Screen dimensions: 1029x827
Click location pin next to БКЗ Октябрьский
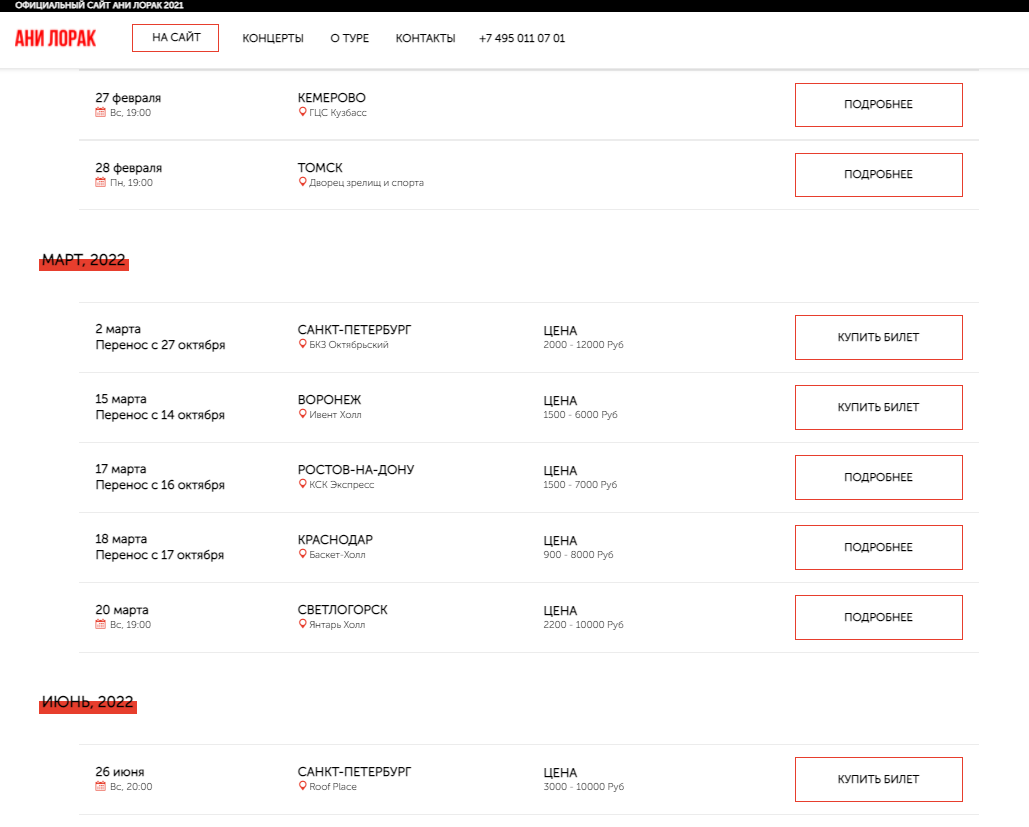[x=302, y=344]
